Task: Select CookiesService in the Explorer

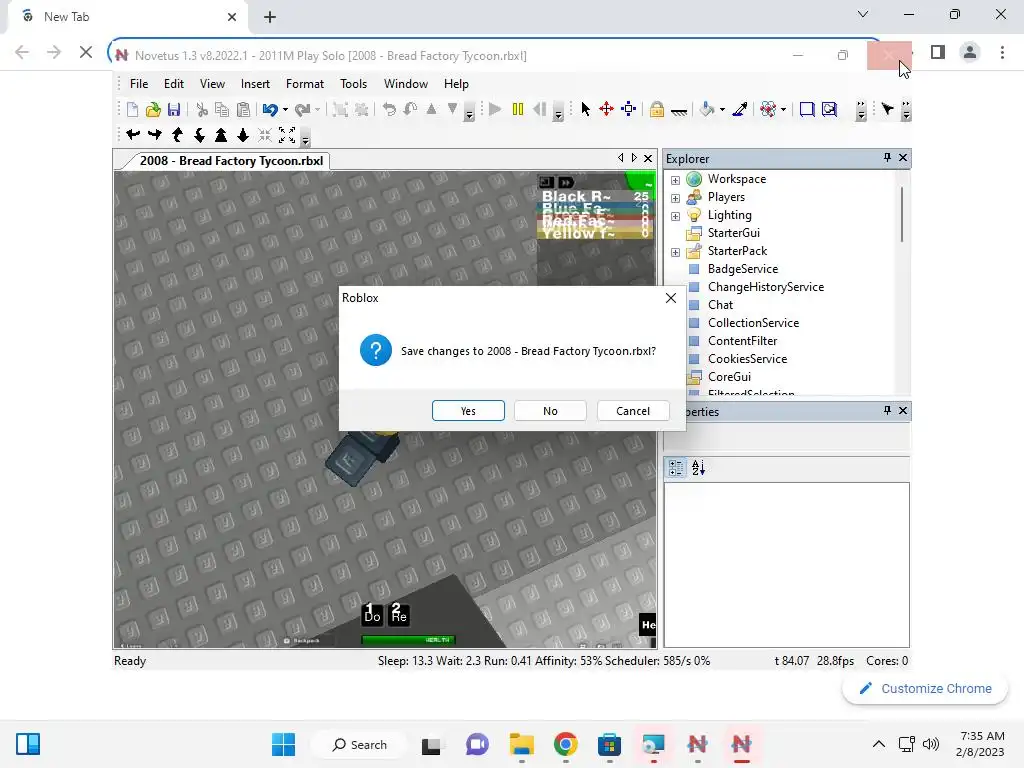Action: tap(747, 359)
